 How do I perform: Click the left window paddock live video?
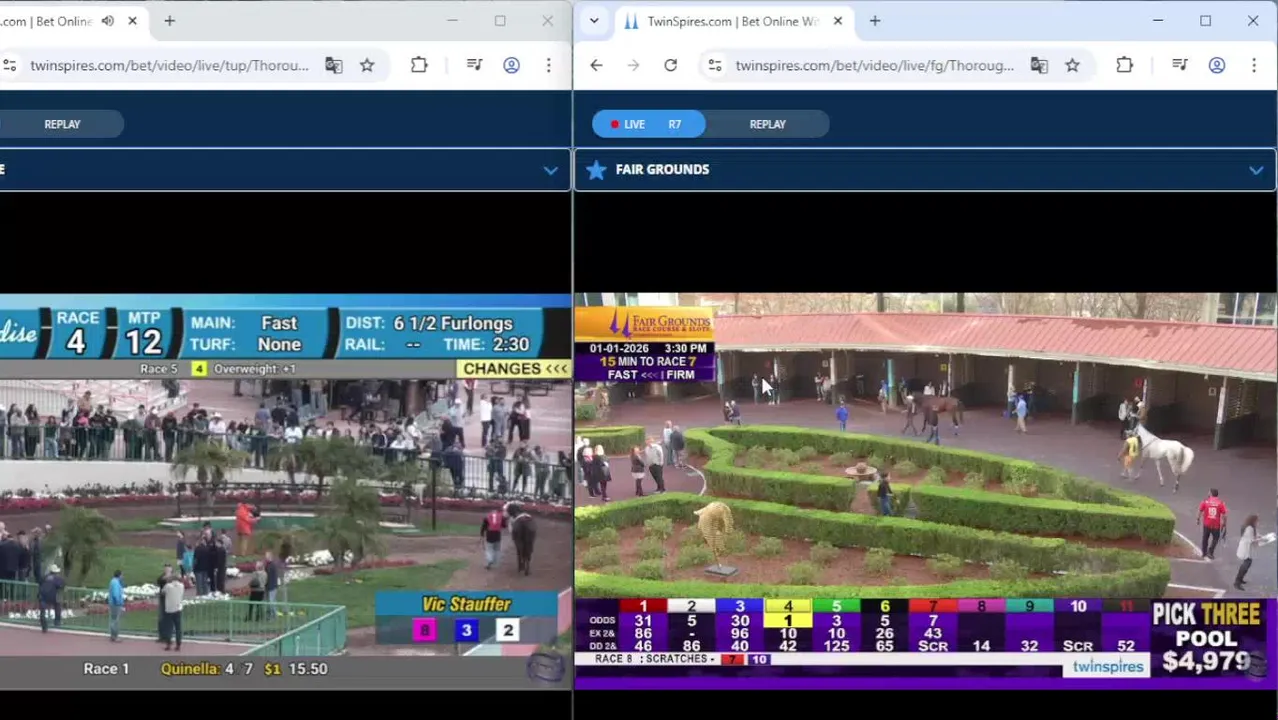285,490
